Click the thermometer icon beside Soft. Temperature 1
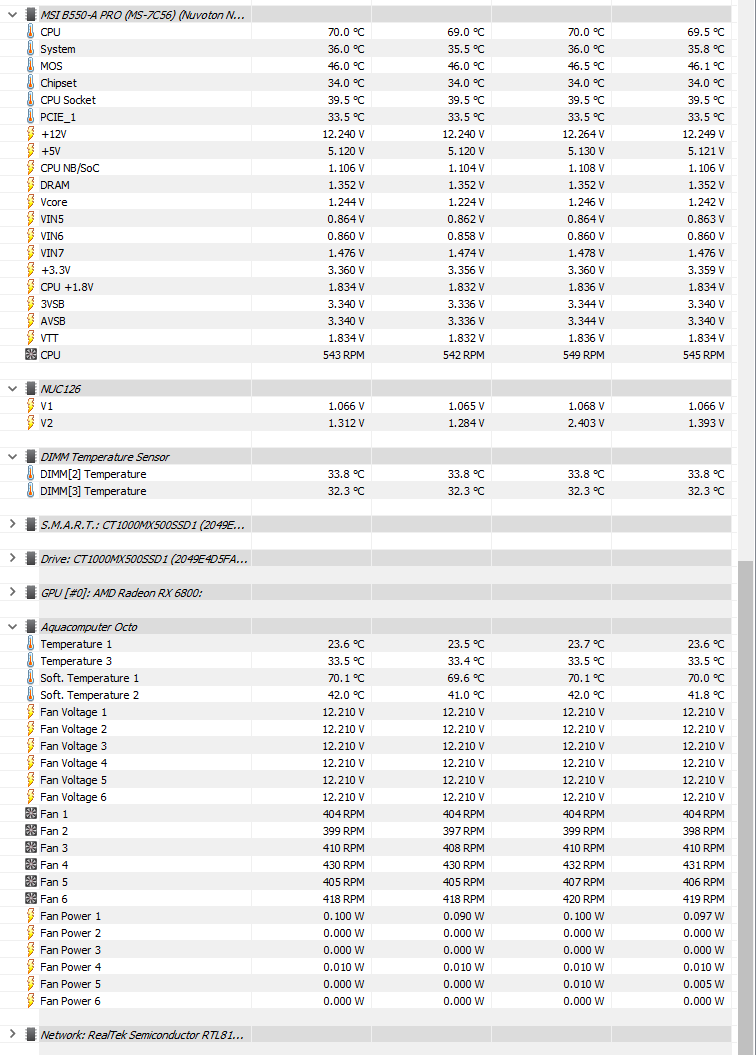The image size is (756, 1055). [x=30, y=678]
